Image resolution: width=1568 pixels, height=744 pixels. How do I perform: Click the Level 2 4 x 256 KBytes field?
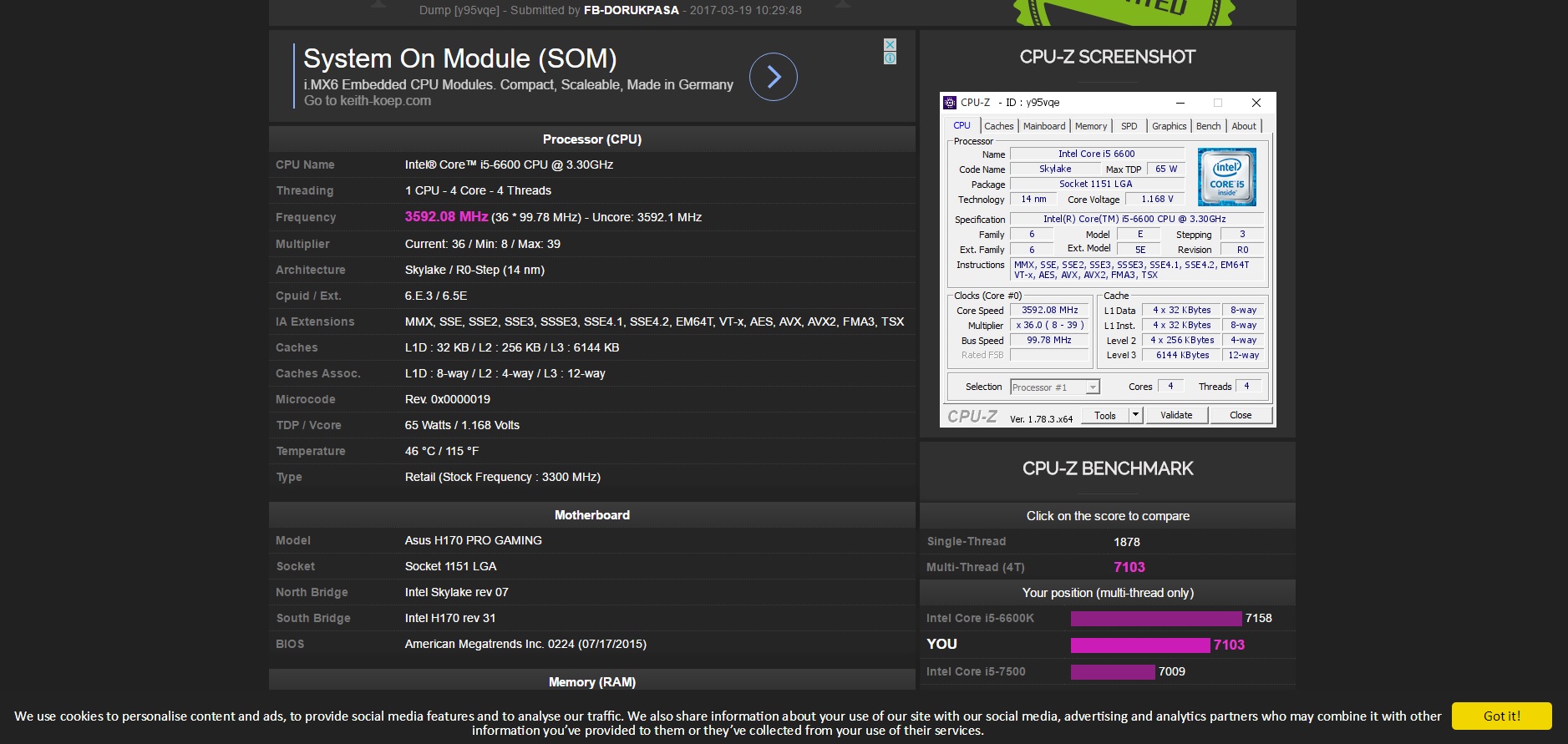[1181, 340]
